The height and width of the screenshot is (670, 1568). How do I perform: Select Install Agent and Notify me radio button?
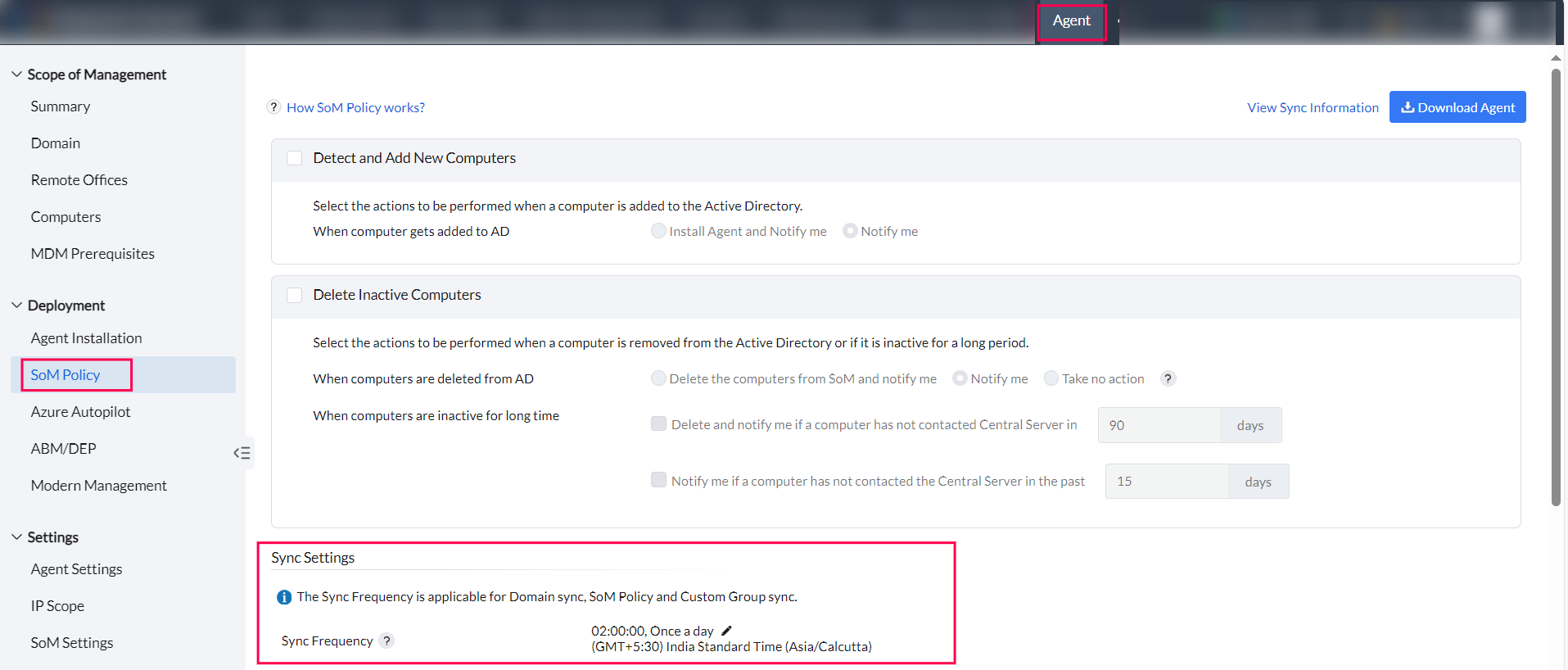[658, 231]
